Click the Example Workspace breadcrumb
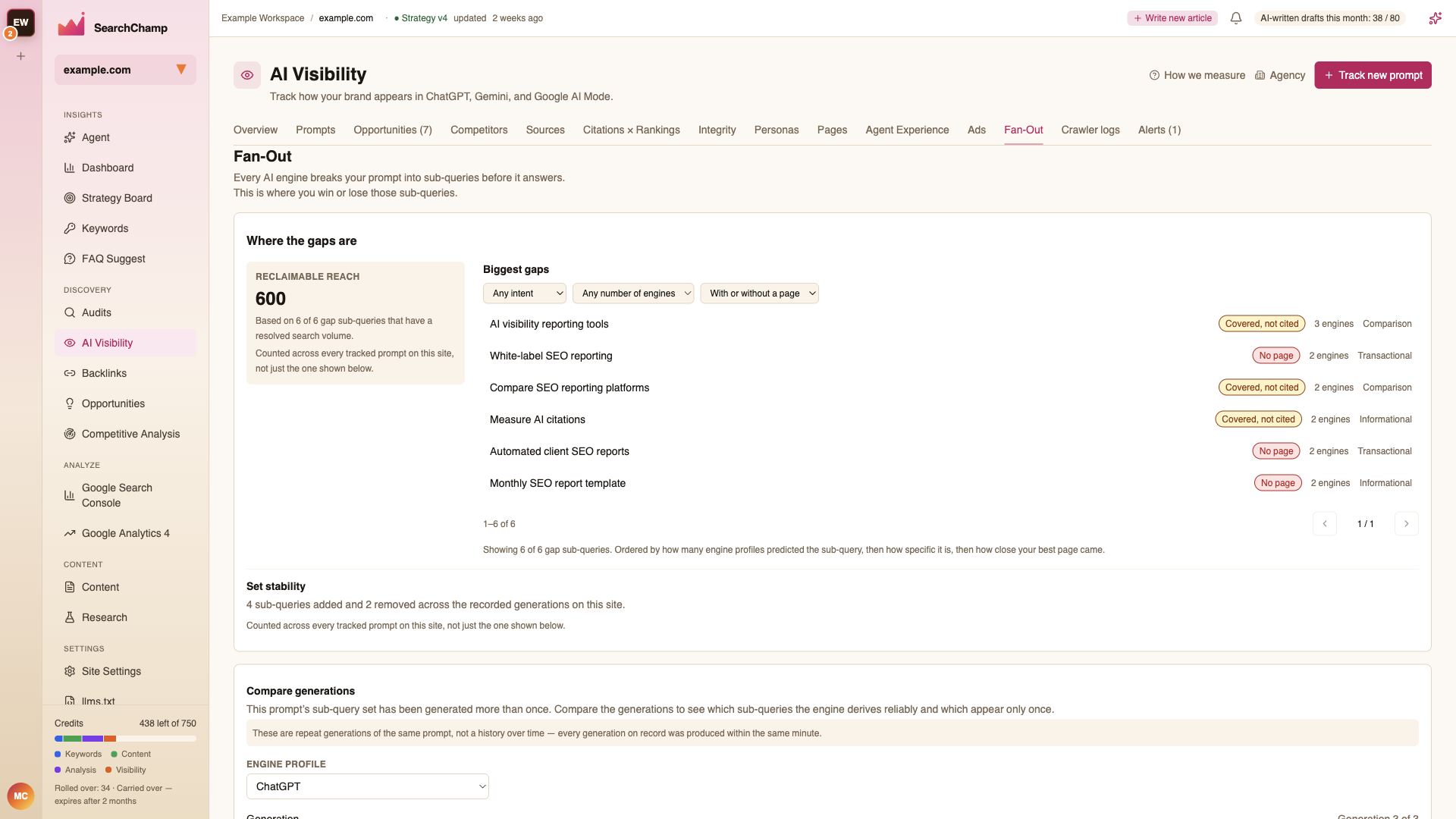The image size is (1456, 819). click(x=262, y=18)
